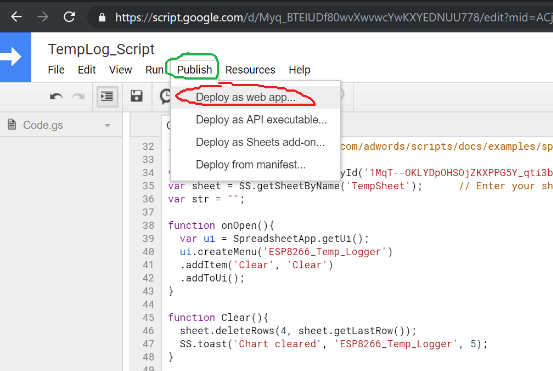The height and width of the screenshot is (371, 553).
Task: Click the 'TempSheet' string on line 35
Action: (x=378, y=186)
